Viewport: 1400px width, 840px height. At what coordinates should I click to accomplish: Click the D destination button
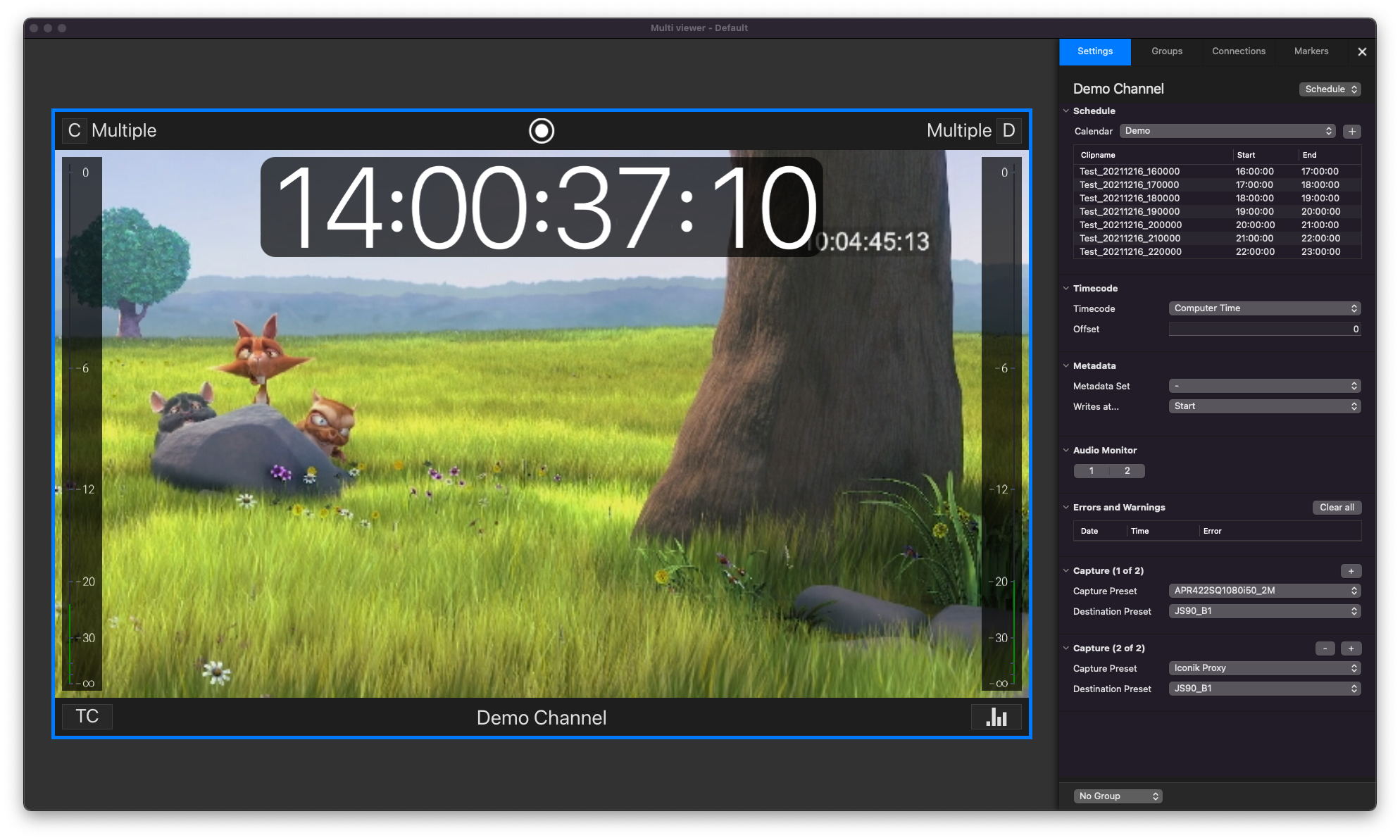click(1008, 130)
